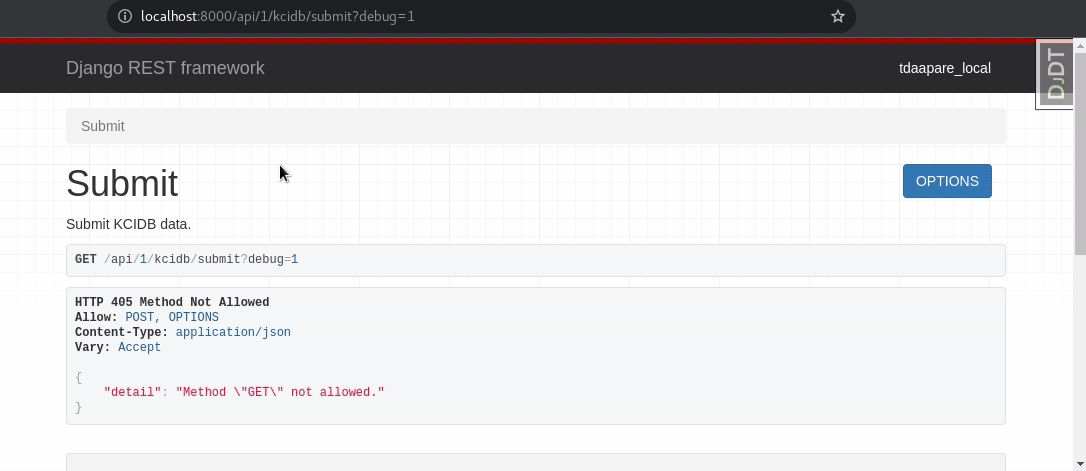Click the 'HTTP 405 Method Not Allowed' status line
The image size is (1086, 471).
[172, 302]
